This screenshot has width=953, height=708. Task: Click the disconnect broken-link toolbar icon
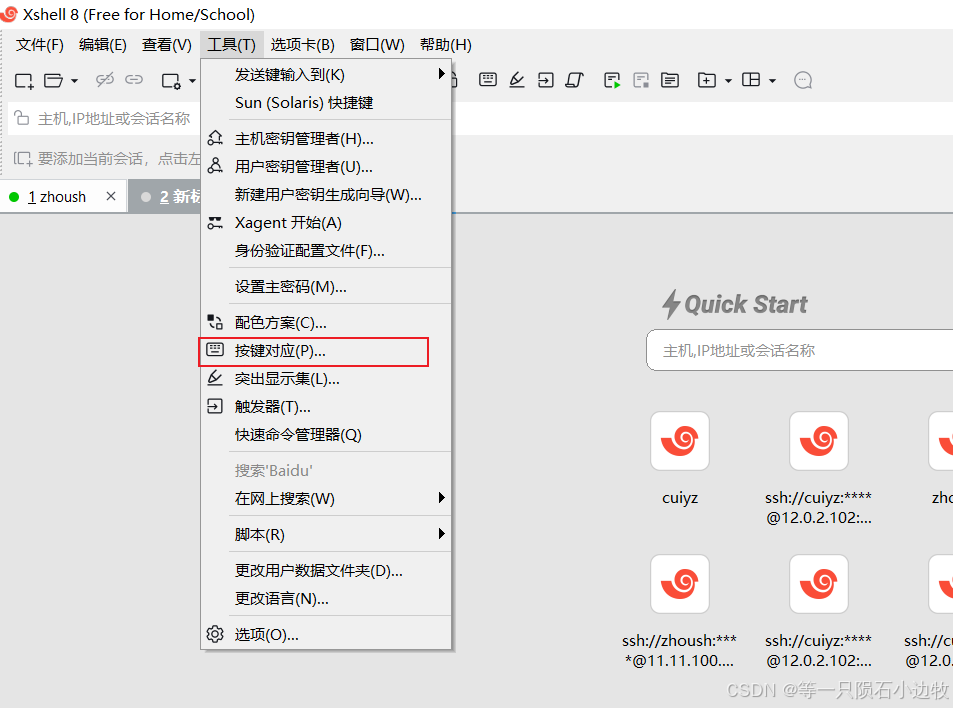(x=105, y=80)
